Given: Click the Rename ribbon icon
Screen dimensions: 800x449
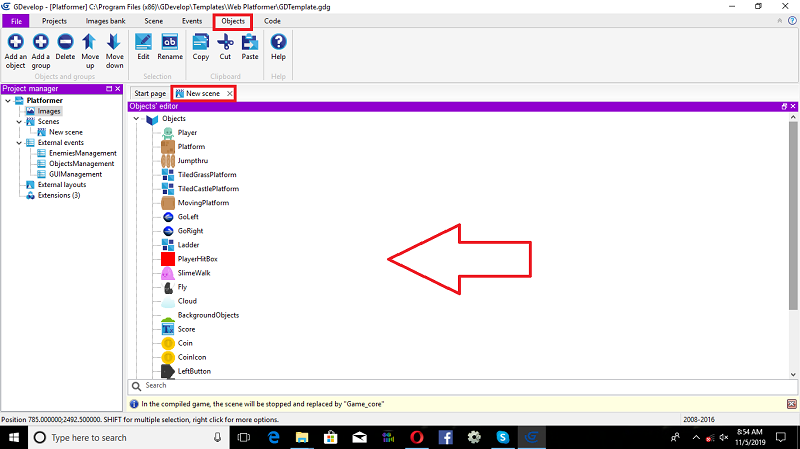Looking at the screenshot, I should click(169, 42).
